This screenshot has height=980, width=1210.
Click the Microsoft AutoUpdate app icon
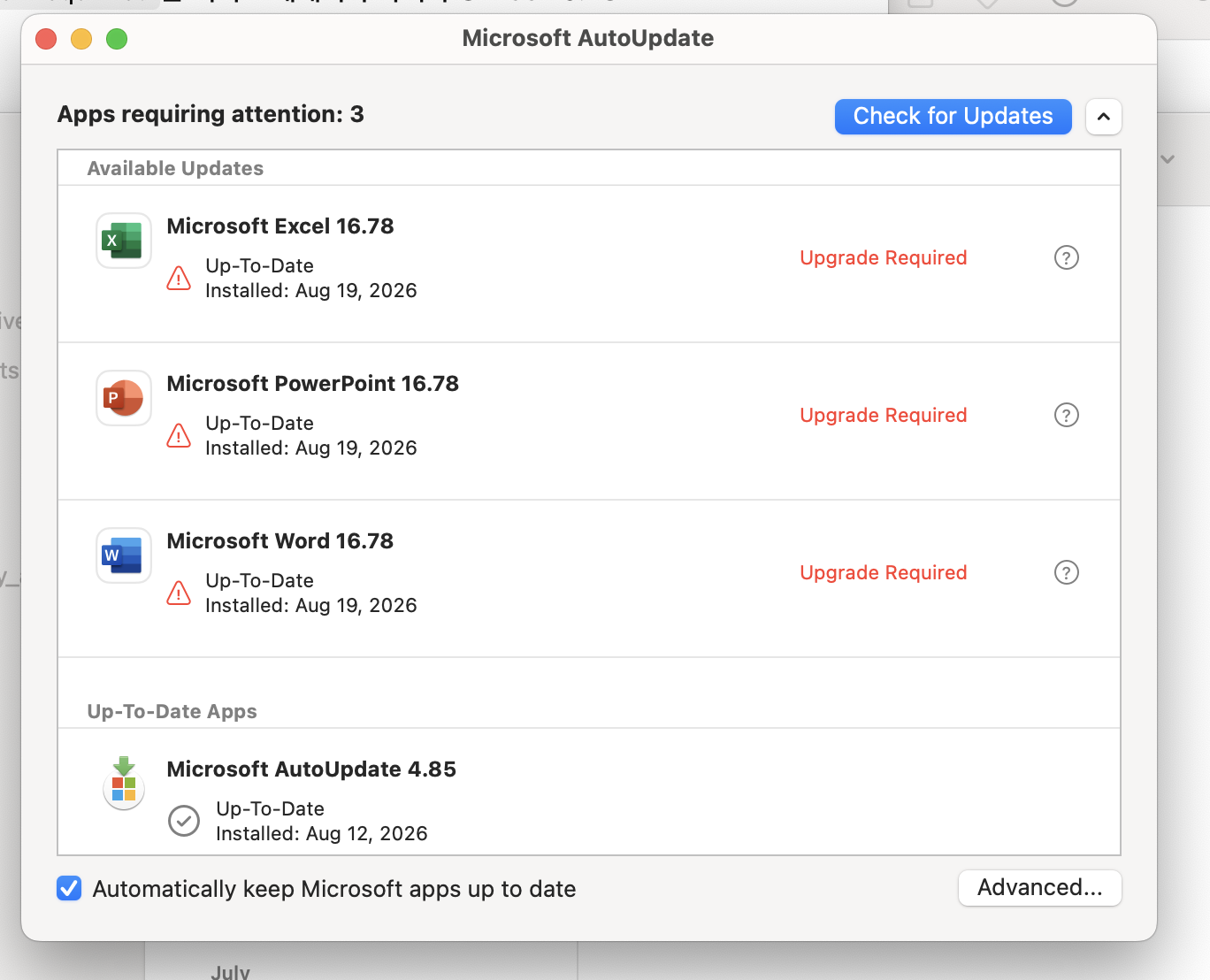coord(124,784)
